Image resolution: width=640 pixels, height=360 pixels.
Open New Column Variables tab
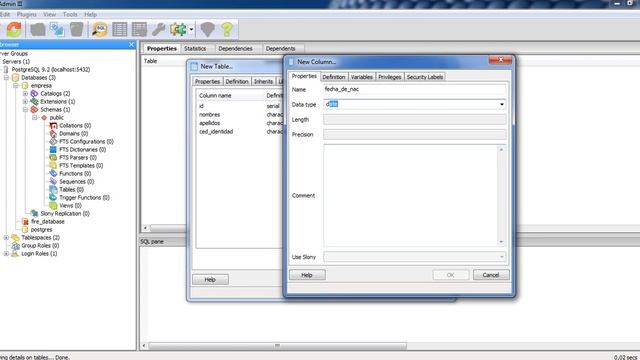(362, 77)
